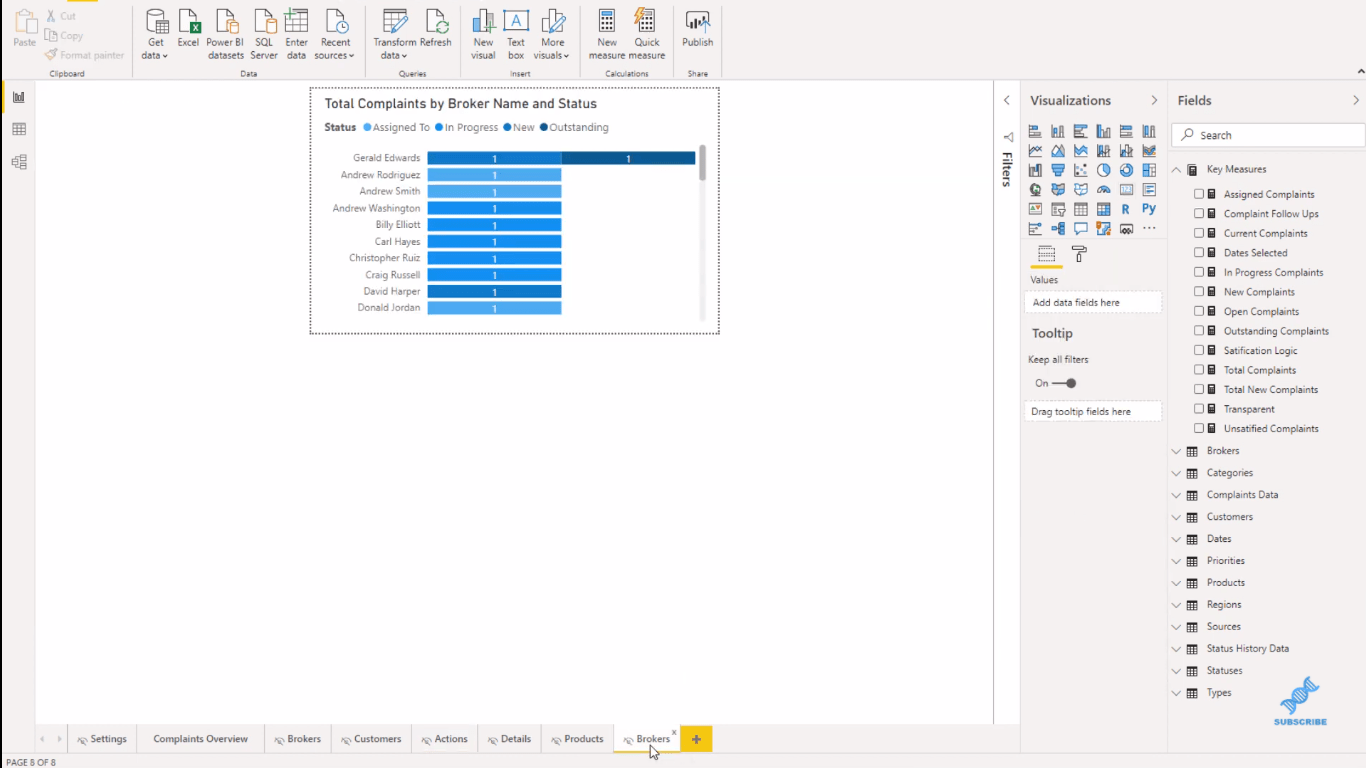
Task: Open the Complaints Overview page tab
Action: point(200,739)
